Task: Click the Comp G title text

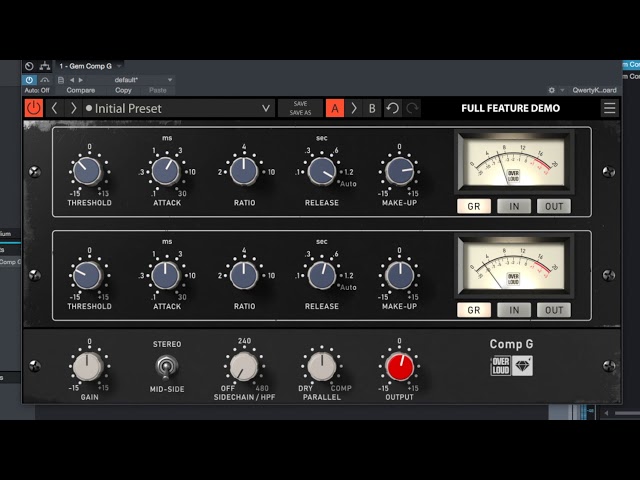Action: pos(511,344)
